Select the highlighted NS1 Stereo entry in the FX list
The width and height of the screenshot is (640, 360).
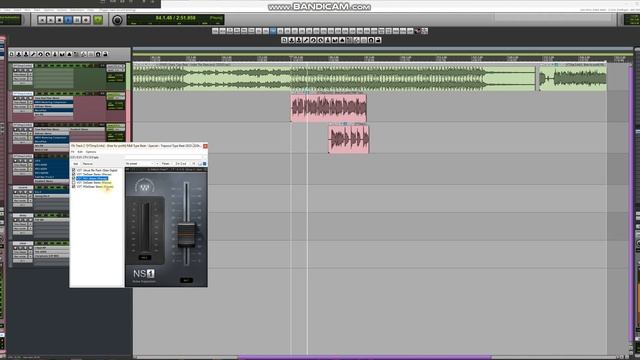[92, 178]
